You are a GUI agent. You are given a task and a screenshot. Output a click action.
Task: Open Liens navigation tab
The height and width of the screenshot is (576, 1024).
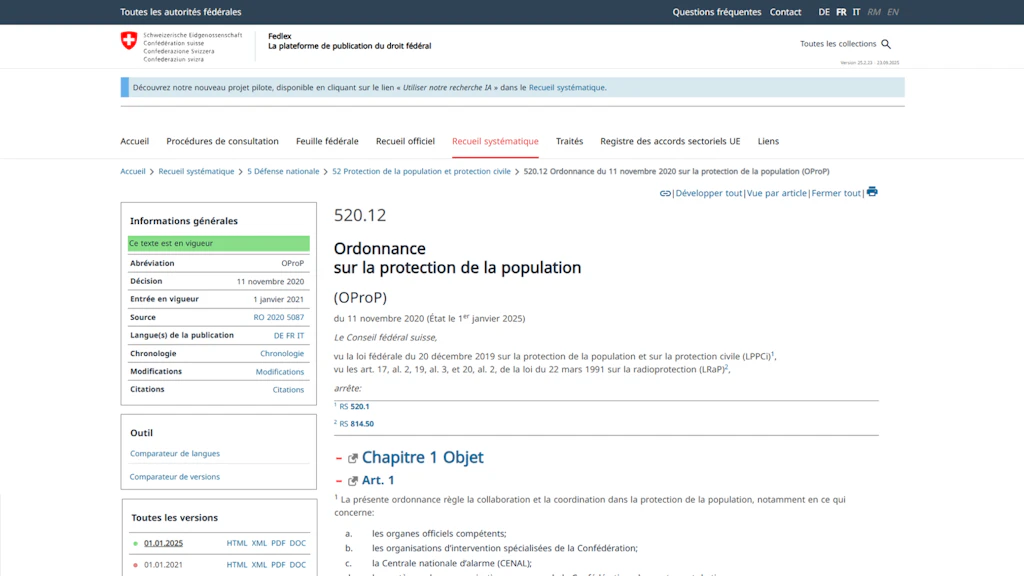(x=768, y=141)
